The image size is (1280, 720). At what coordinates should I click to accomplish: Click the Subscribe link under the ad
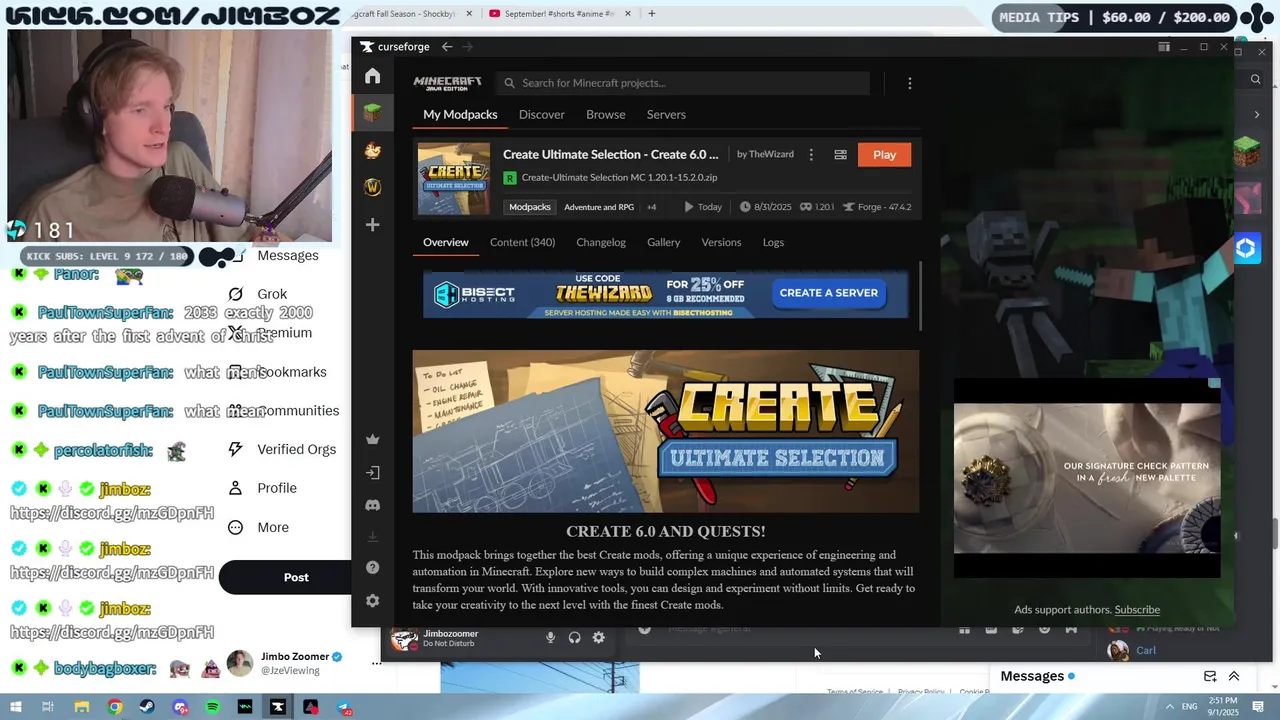1137,610
